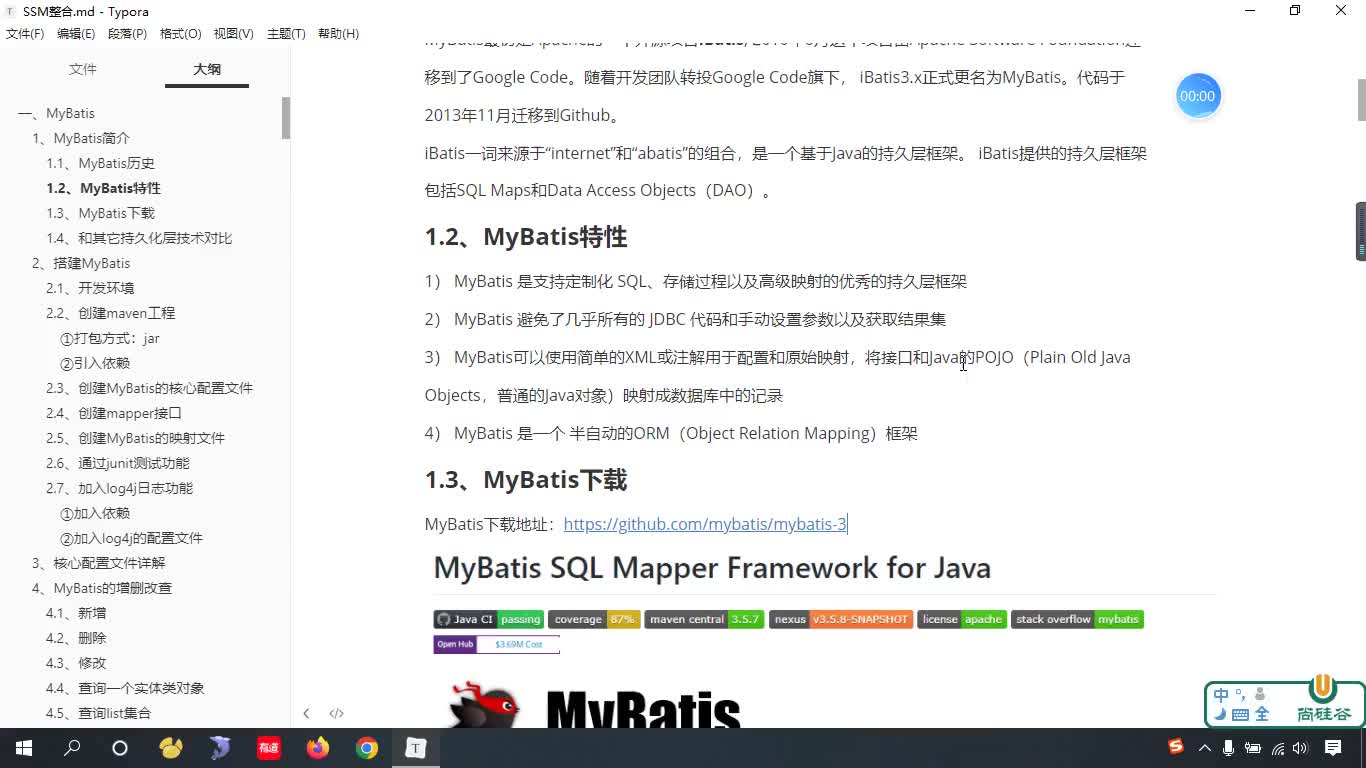The image size is (1366, 768).
Task: Jump to outline item 2、搭建MyBatis
Action: pos(81,263)
